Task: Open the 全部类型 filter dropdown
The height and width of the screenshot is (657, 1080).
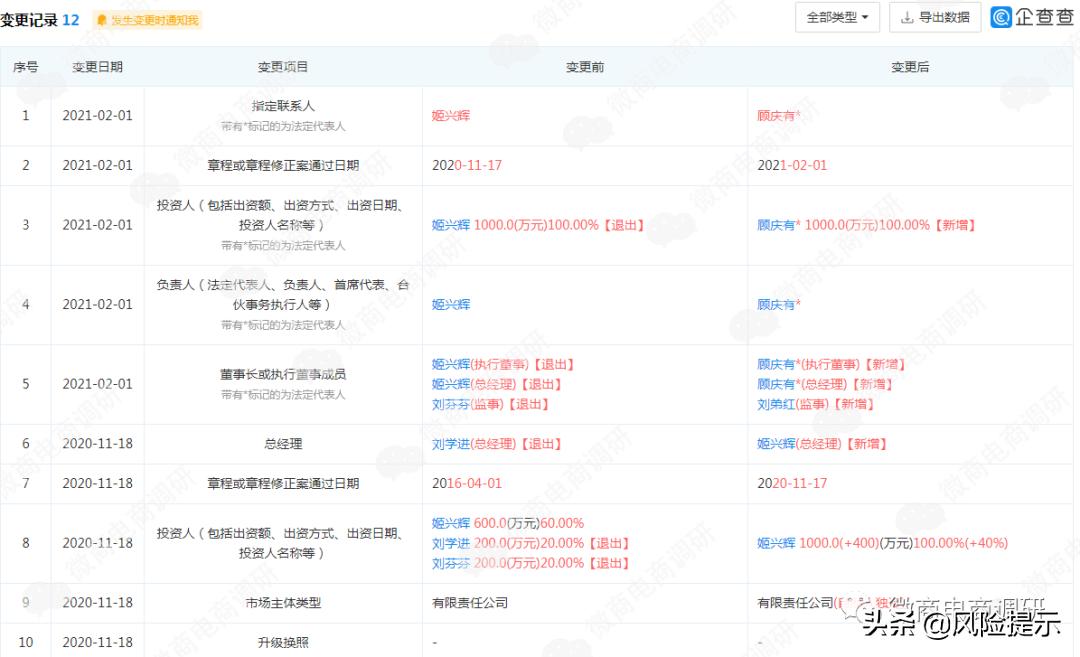Action: coord(836,17)
